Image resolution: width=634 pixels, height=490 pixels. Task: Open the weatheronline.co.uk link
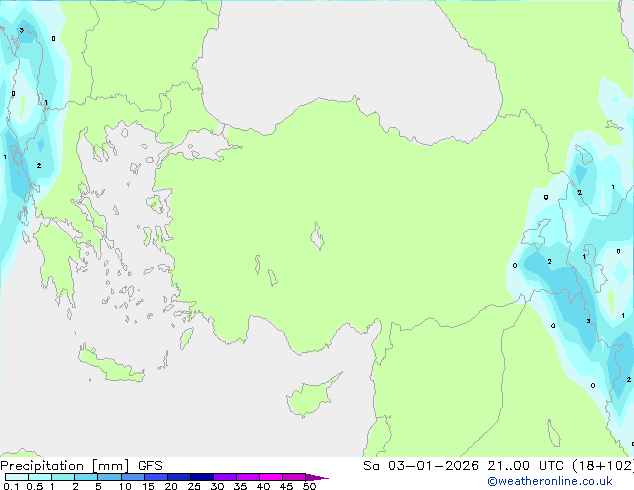pyautogui.click(x=550, y=481)
